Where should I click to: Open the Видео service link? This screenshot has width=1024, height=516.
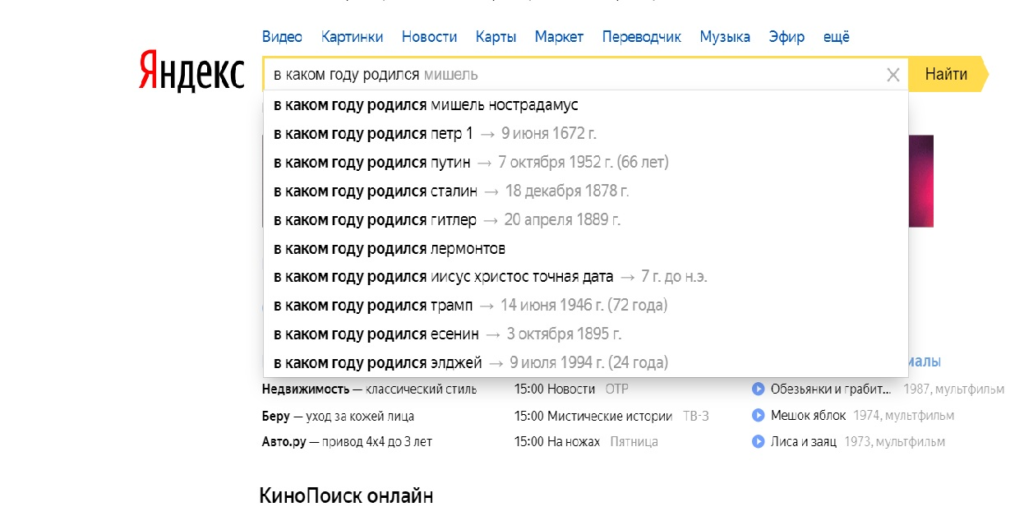[282, 37]
